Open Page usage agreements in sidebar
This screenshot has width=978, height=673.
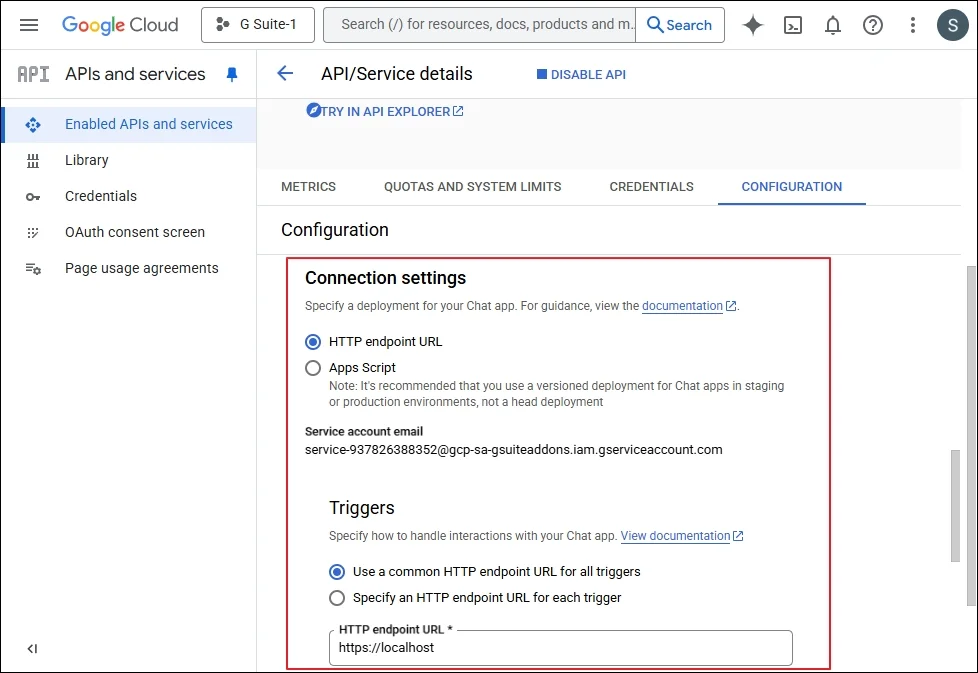[130, 269]
